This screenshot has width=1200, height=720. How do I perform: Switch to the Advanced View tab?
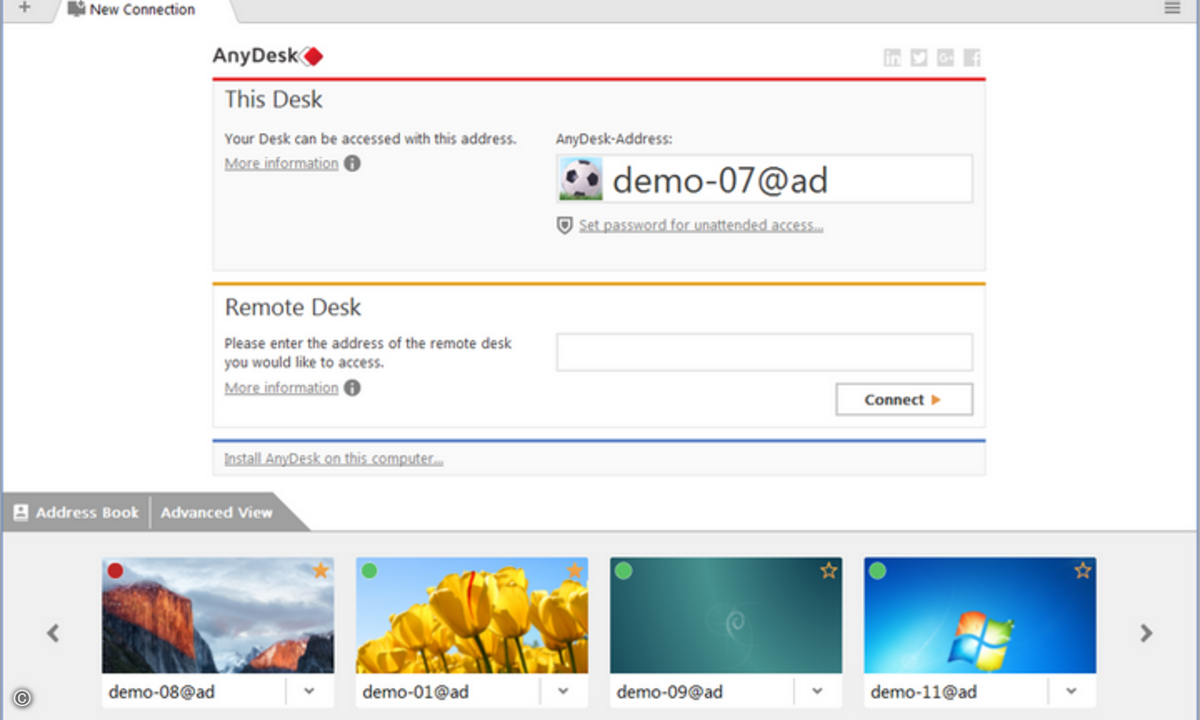click(x=217, y=512)
